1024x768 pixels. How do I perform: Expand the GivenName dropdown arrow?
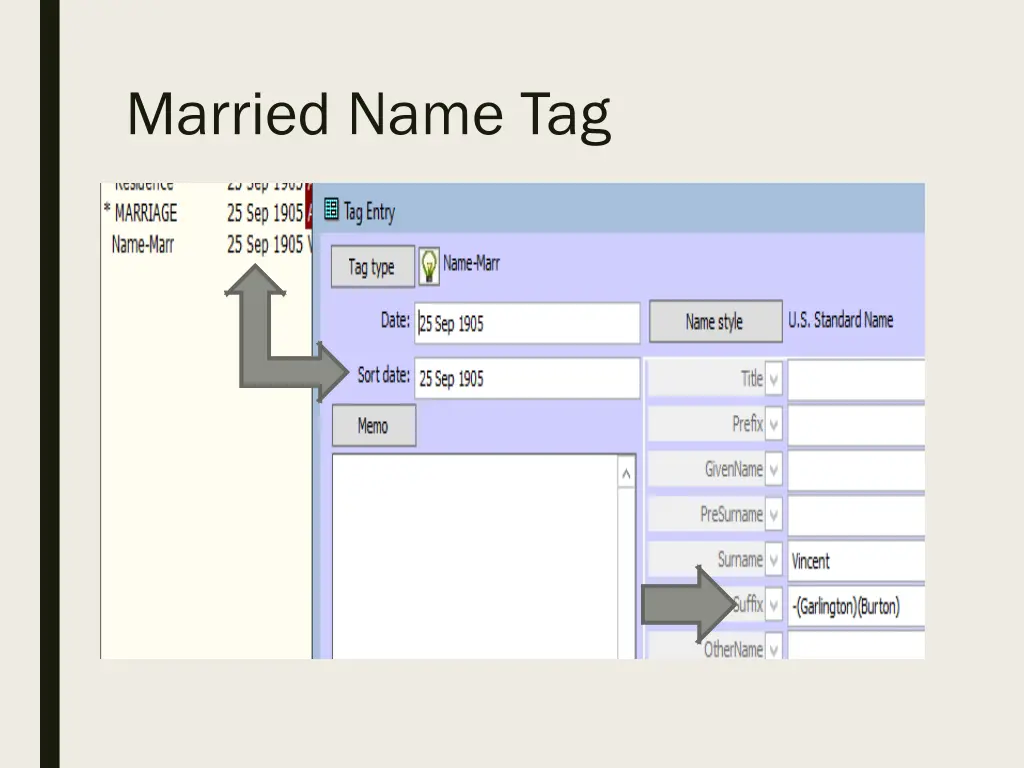coord(775,469)
